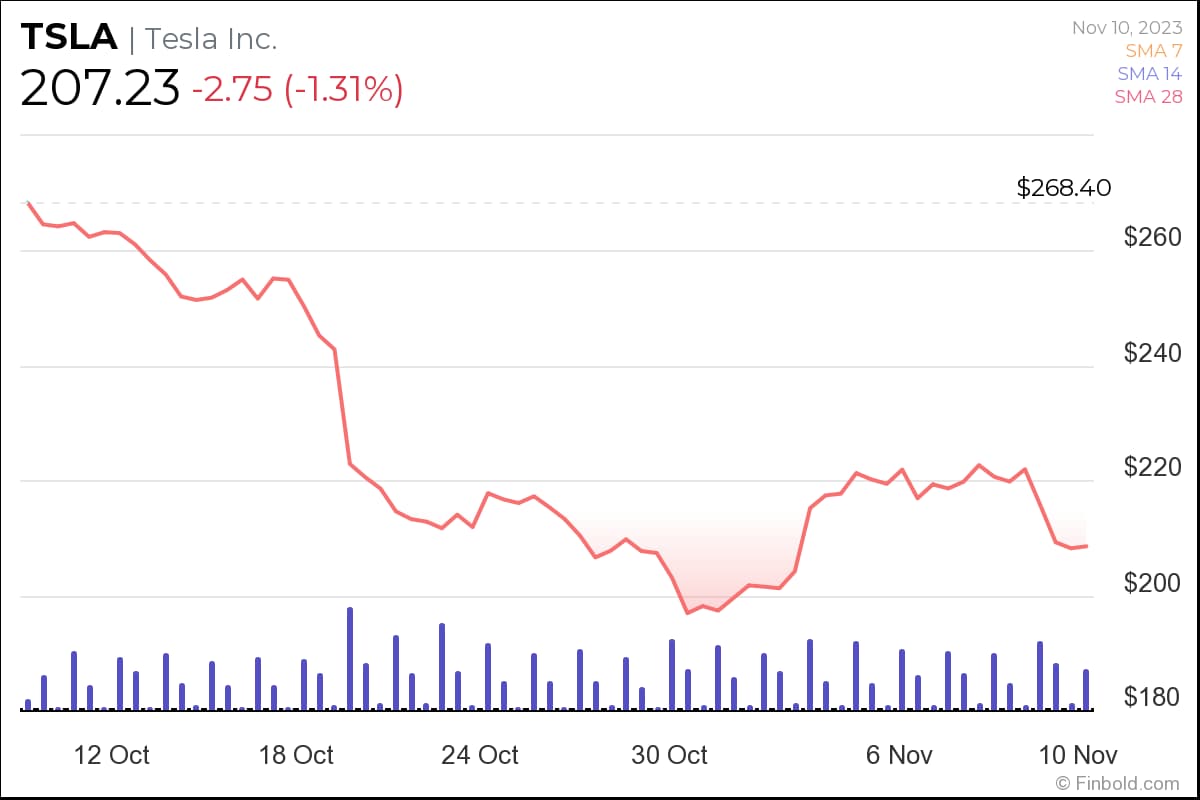
Task: Select the 30 Oct date marker
Action: point(669,755)
